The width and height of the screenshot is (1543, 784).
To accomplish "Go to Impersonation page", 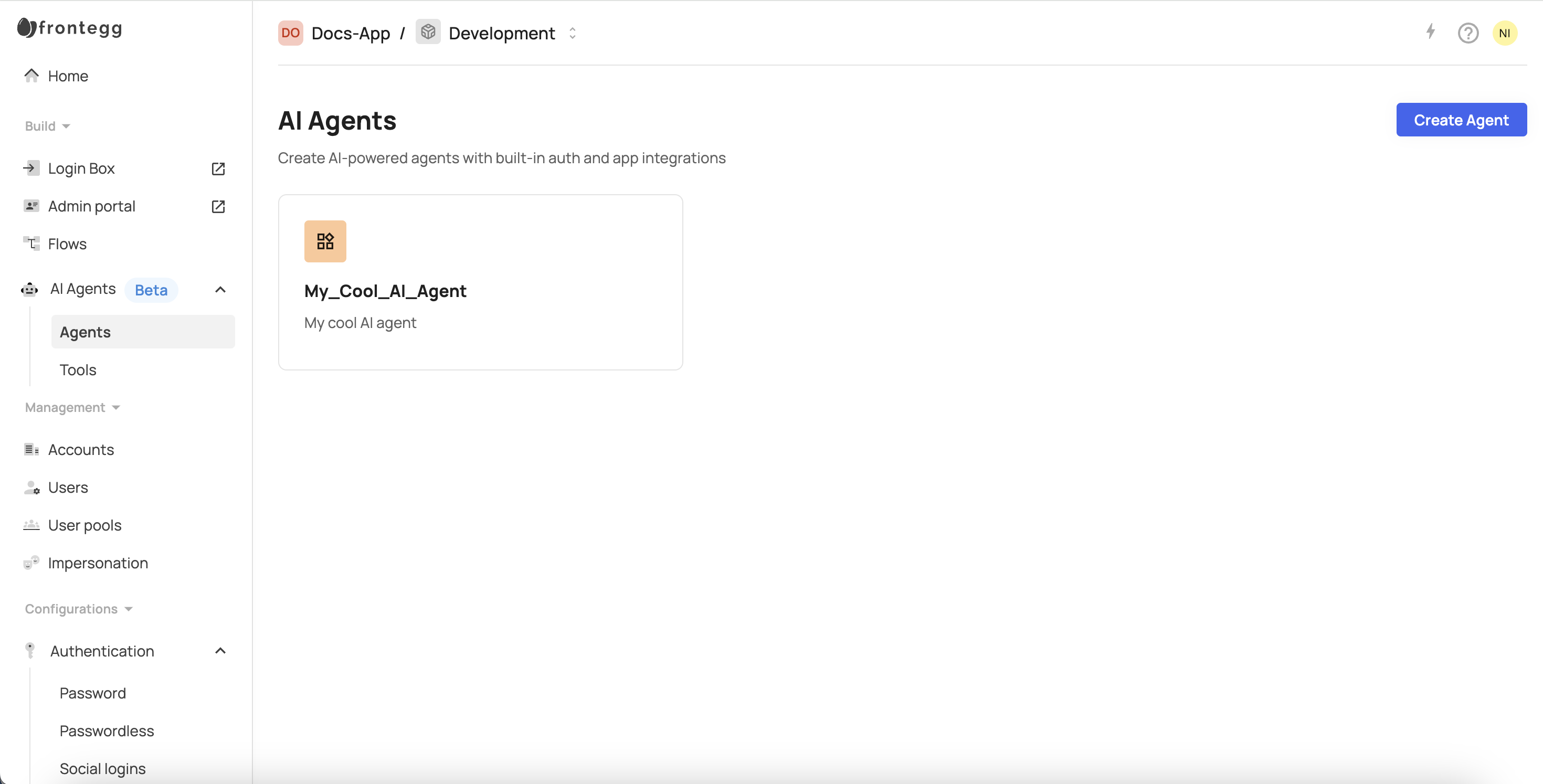I will [98, 564].
